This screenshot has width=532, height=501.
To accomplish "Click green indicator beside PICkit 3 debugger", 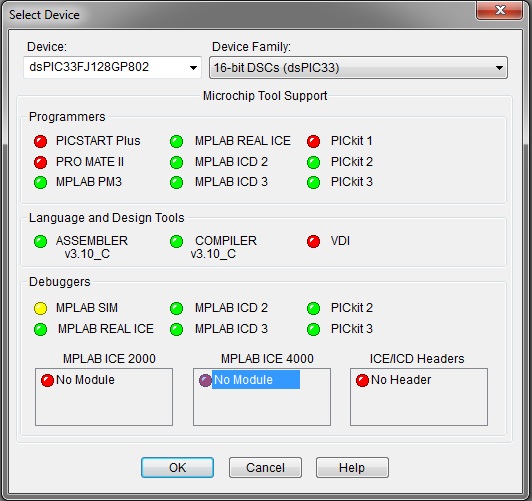I will 314,329.
